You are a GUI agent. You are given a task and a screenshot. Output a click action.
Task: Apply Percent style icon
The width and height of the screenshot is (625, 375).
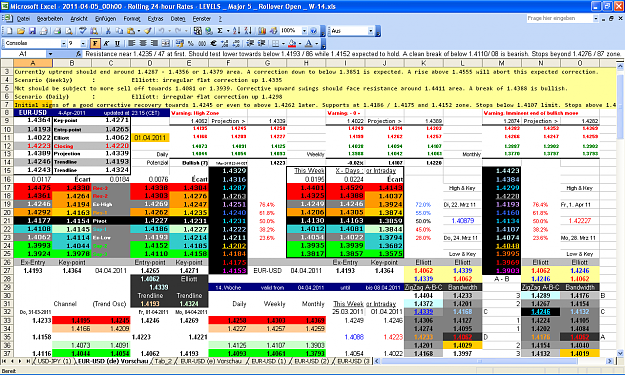191,43
